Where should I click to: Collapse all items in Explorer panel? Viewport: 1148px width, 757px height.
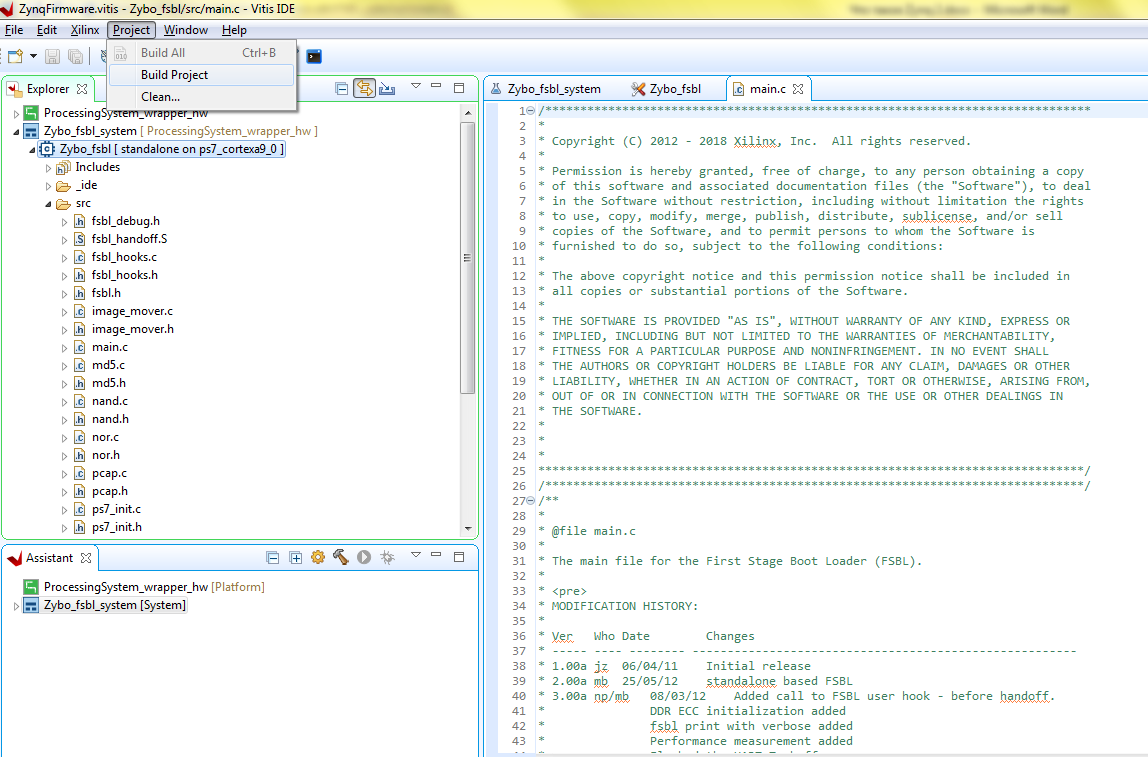point(341,89)
